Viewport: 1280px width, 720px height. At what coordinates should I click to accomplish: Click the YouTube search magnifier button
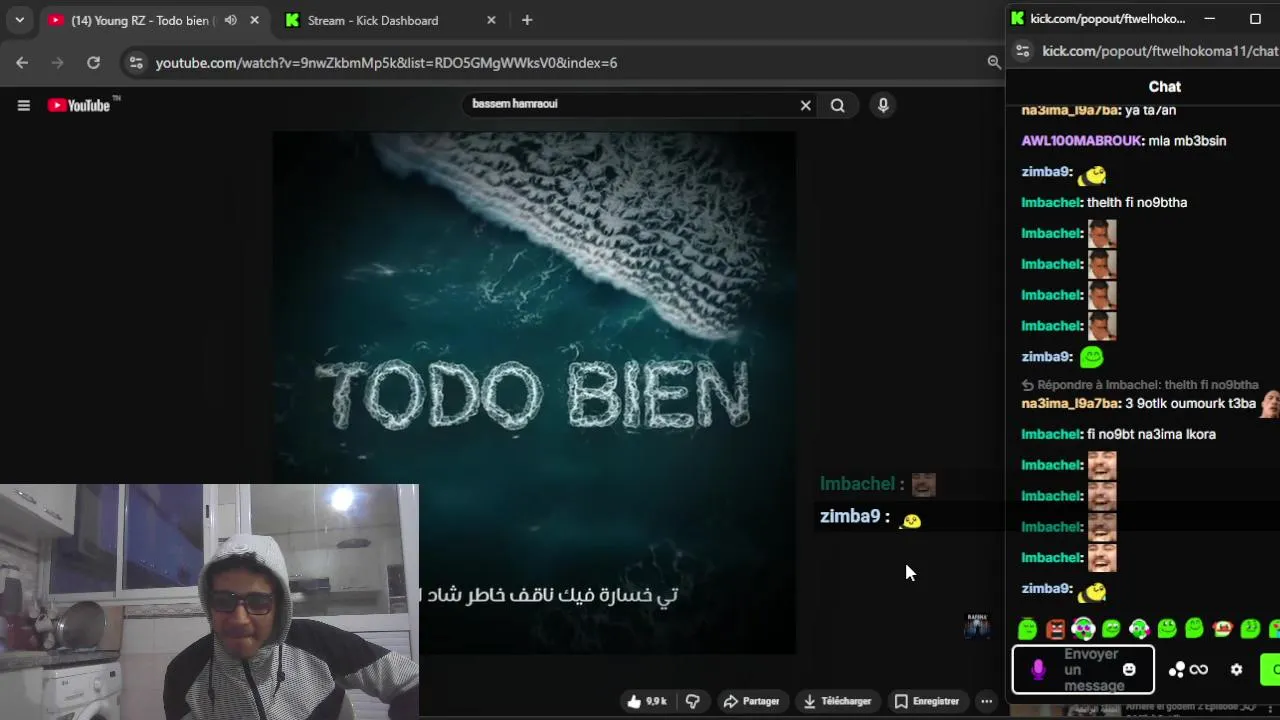[x=838, y=105]
